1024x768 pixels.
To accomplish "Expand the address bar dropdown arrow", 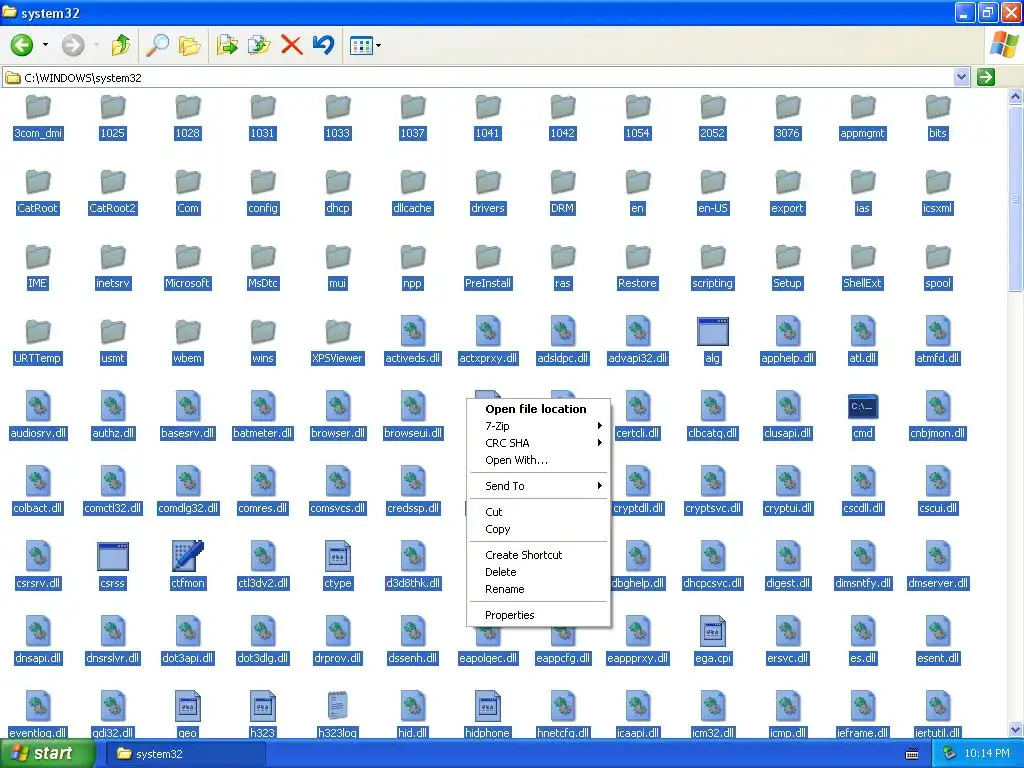I will 961,77.
